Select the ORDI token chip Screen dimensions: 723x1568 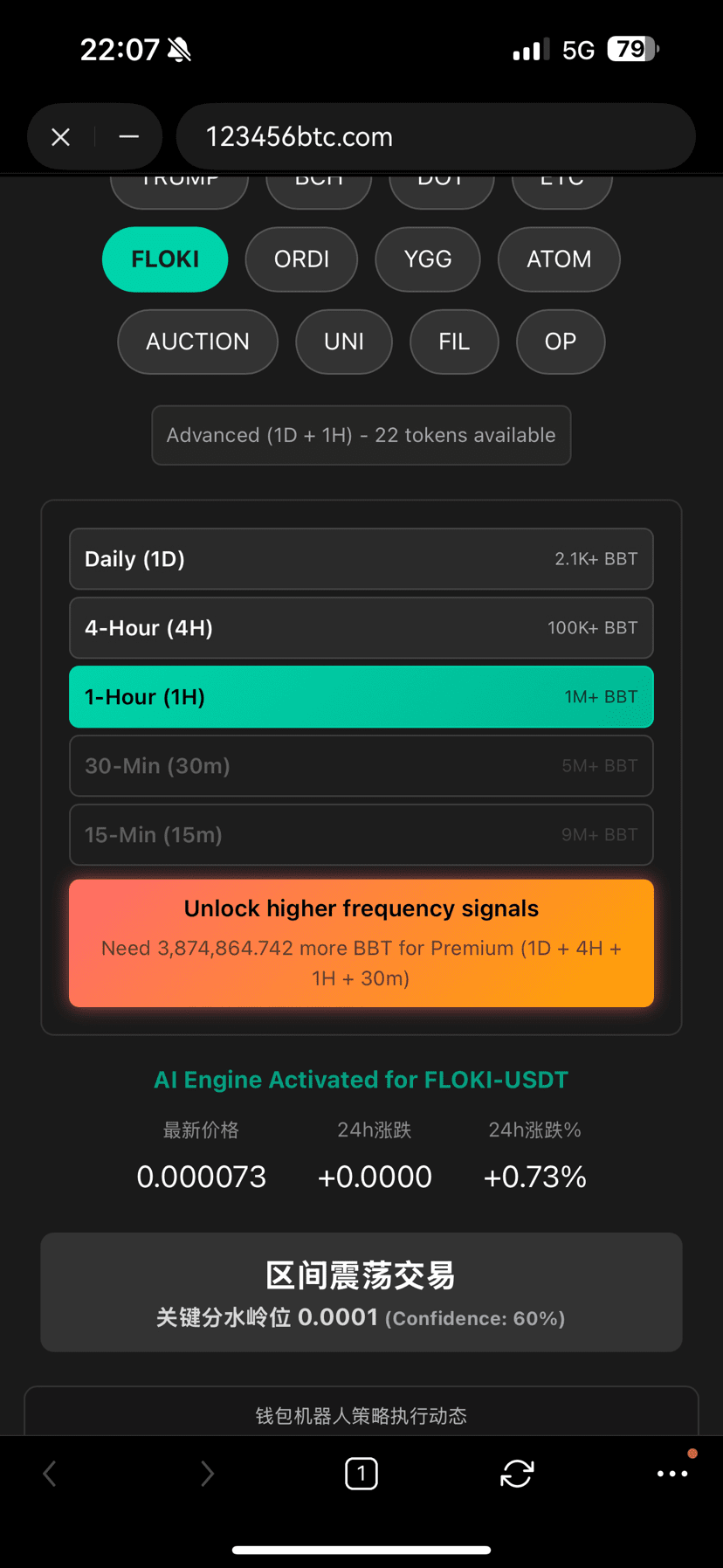coord(301,259)
